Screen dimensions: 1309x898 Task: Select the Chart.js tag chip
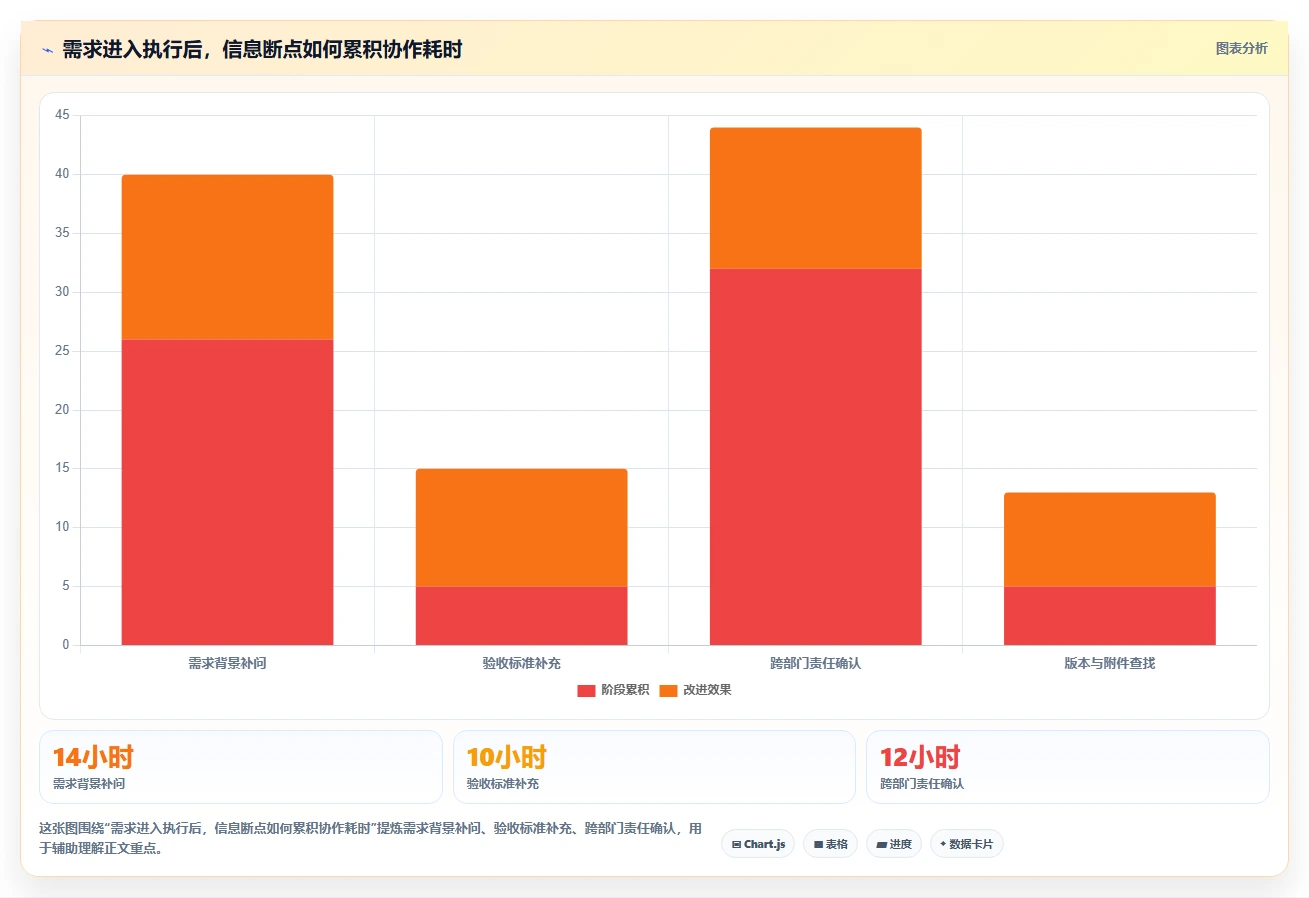coord(758,844)
